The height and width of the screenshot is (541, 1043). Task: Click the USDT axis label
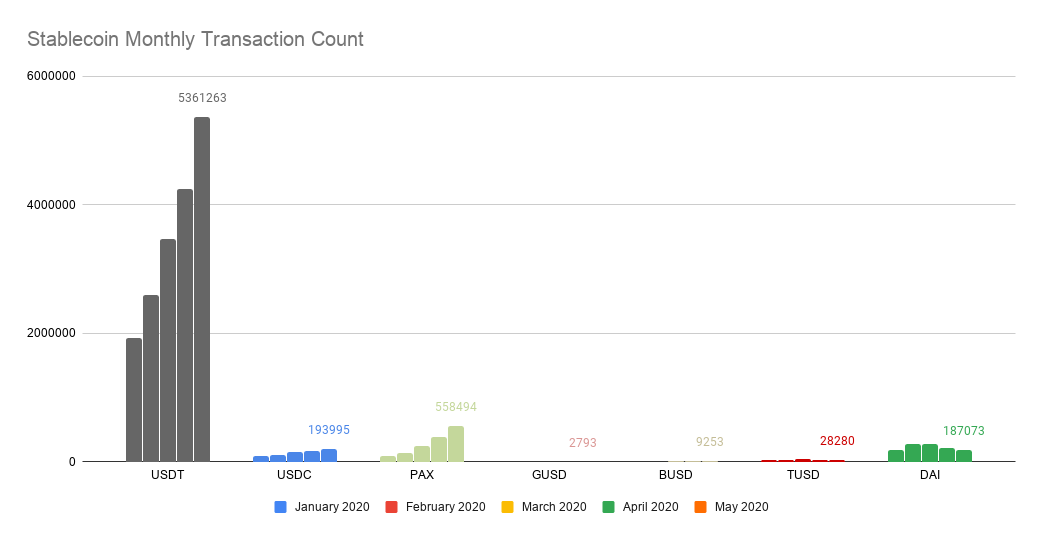click(168, 475)
